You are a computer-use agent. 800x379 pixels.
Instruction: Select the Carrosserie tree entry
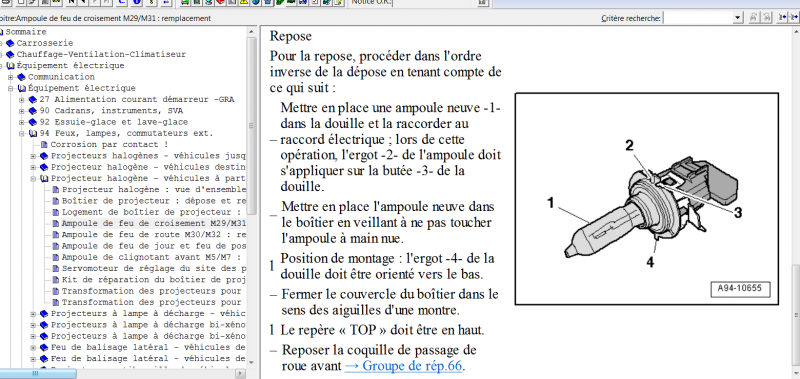coord(45,43)
